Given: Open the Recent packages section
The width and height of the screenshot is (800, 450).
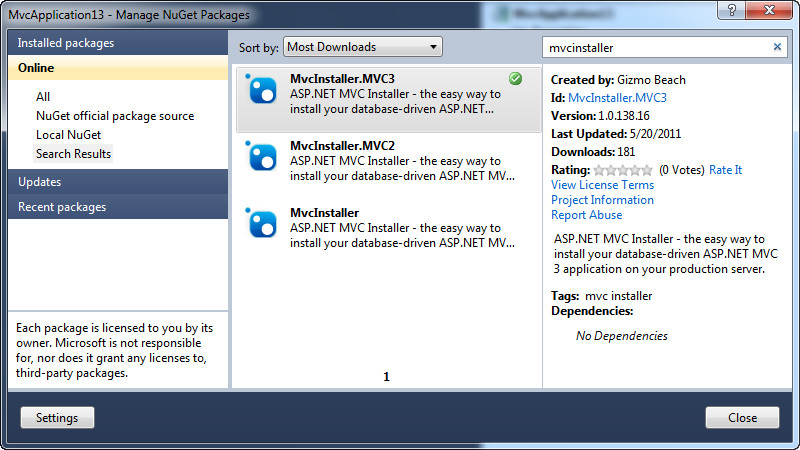Looking at the screenshot, I should [x=118, y=207].
